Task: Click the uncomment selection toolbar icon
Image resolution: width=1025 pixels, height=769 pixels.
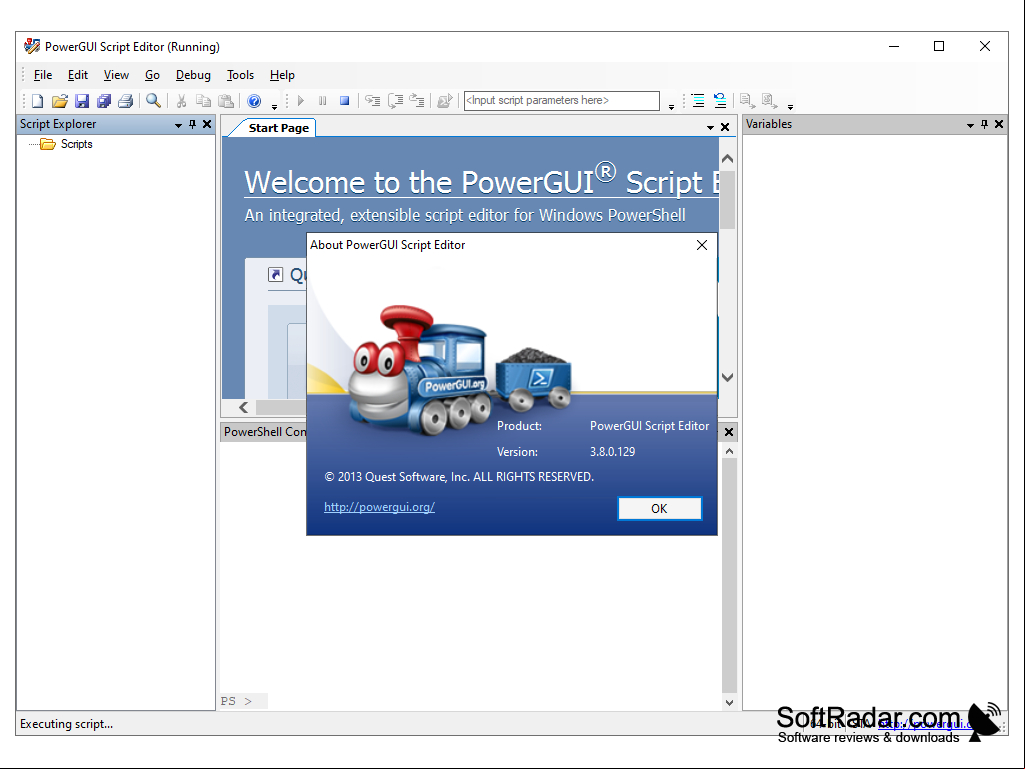Action: (769, 101)
